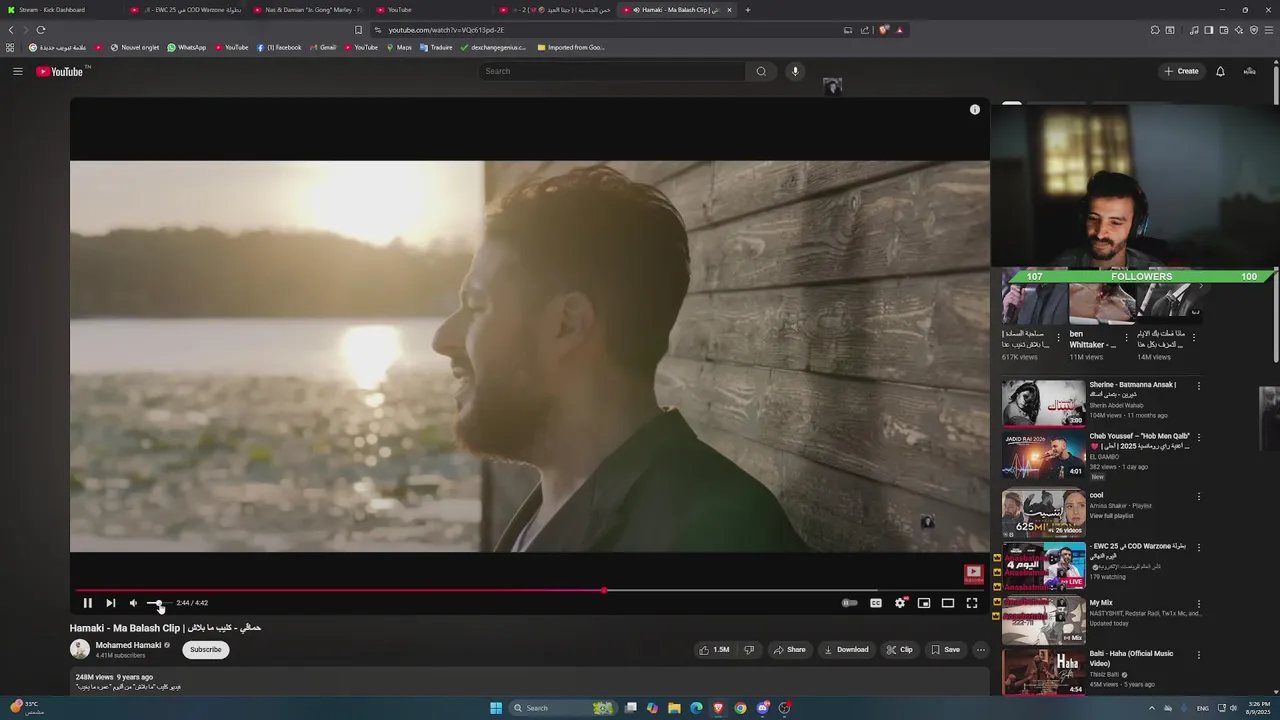Viewport: 1280px width, 720px height.
Task: Open a new browser tab
Action: (x=748, y=10)
